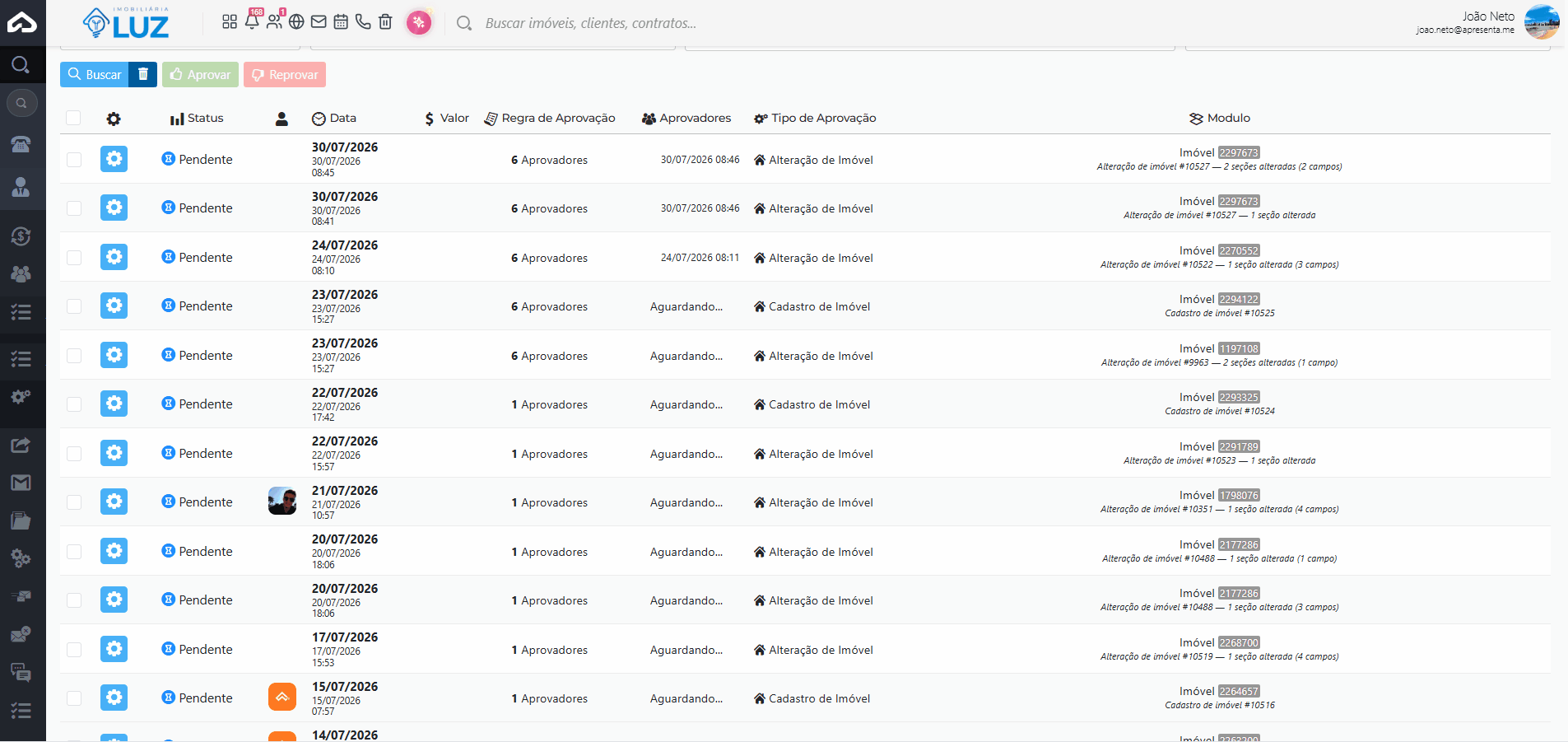Click the Buscar search button
The image size is (1568, 742).
[95, 74]
